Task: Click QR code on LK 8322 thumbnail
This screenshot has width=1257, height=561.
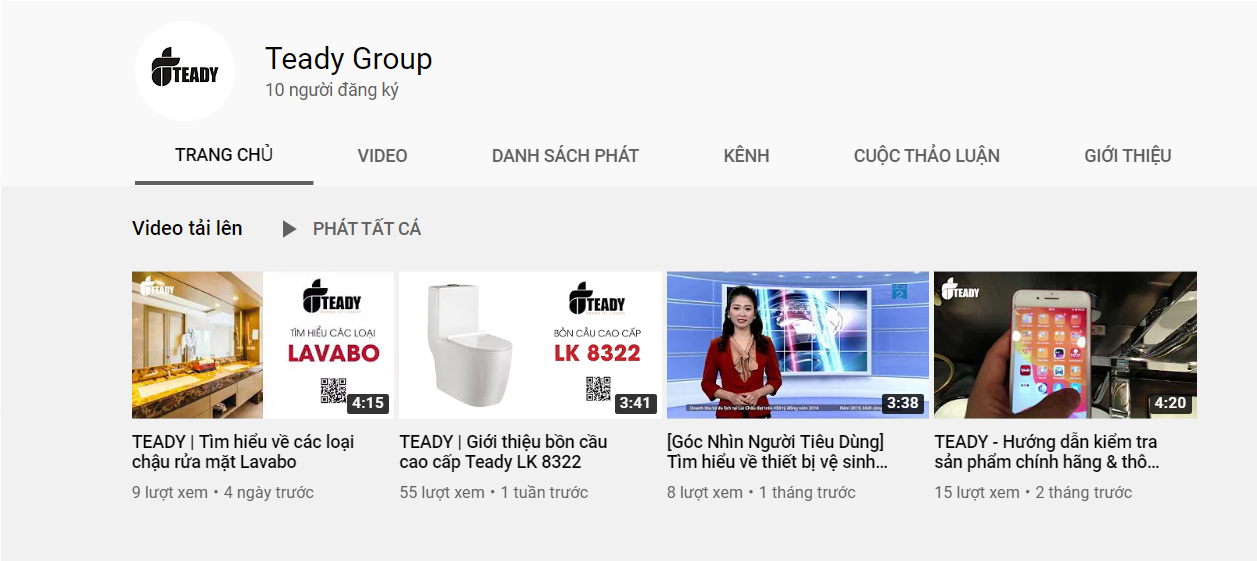Action: (598, 389)
